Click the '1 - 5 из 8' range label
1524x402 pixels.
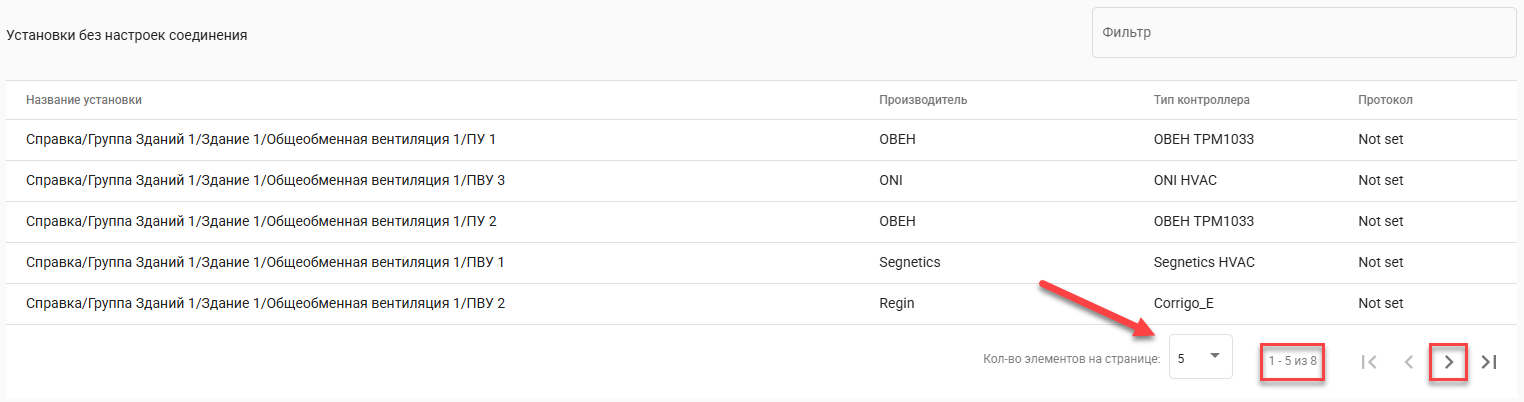pyautogui.click(x=1292, y=360)
